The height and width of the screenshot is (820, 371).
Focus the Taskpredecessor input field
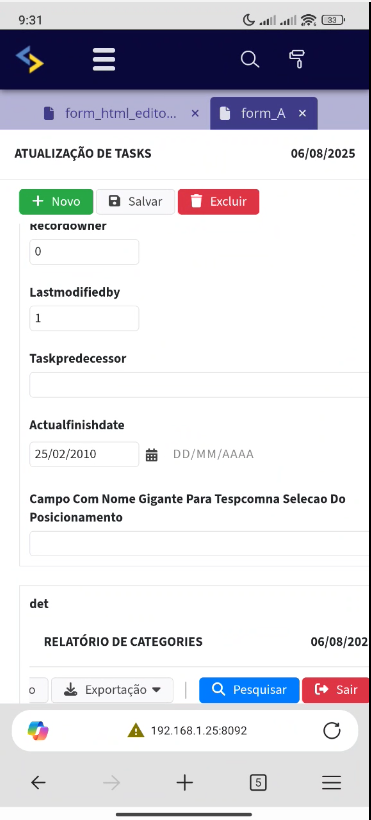point(199,385)
